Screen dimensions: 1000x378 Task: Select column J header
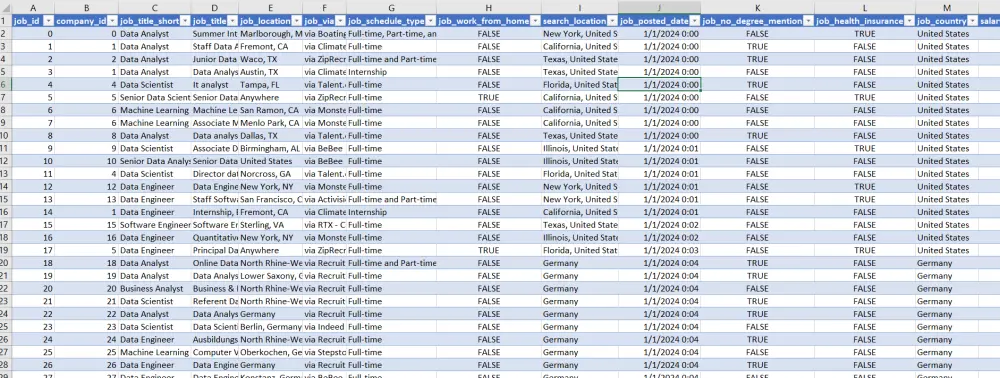[x=659, y=7]
